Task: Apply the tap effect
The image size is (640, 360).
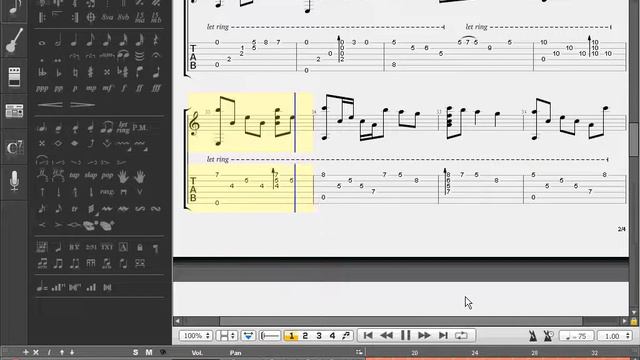Action: click(x=74, y=176)
